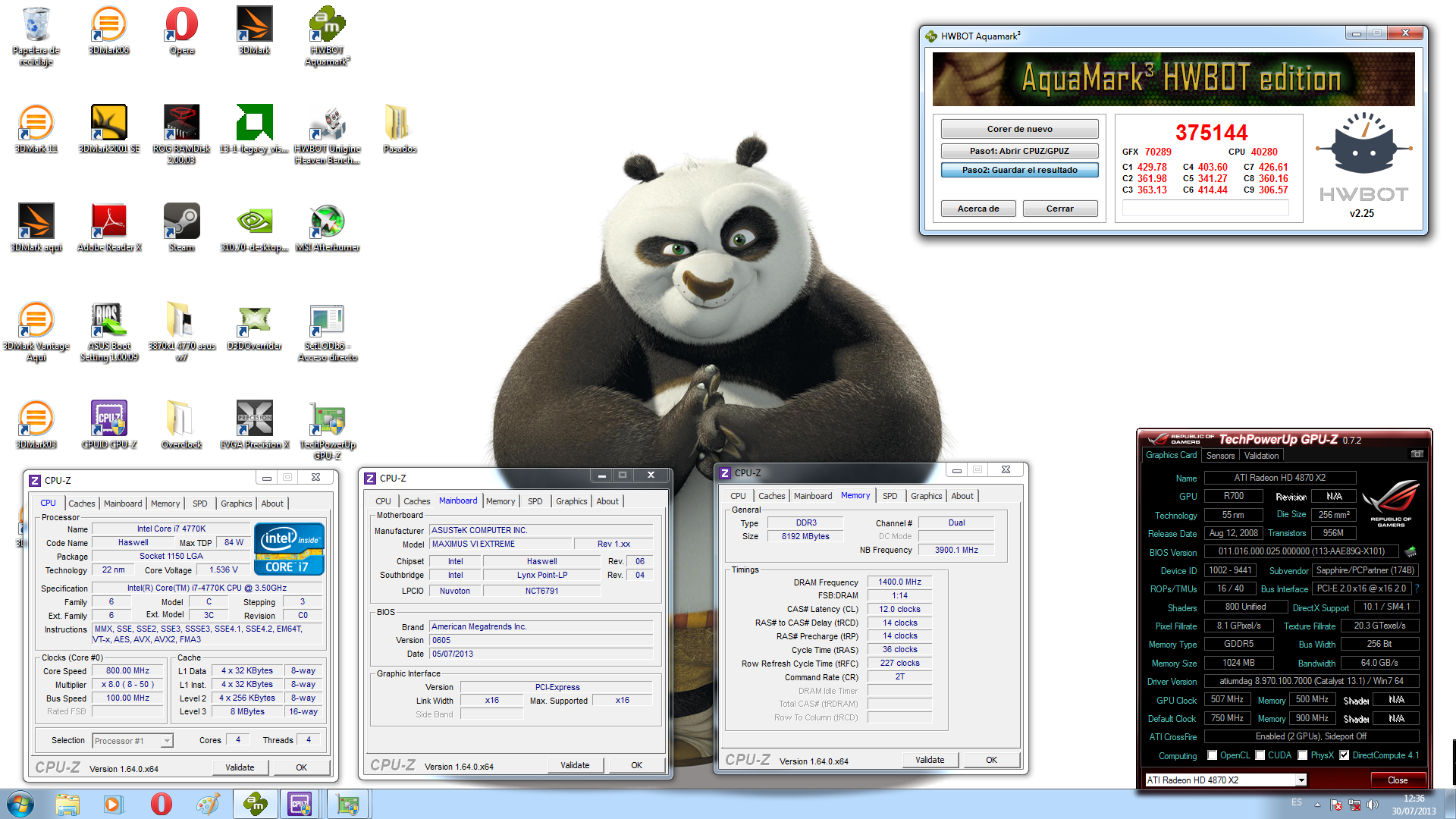Click the HWBOT Aquamark taskbar button
The width and height of the screenshot is (1456, 819).
(x=255, y=804)
